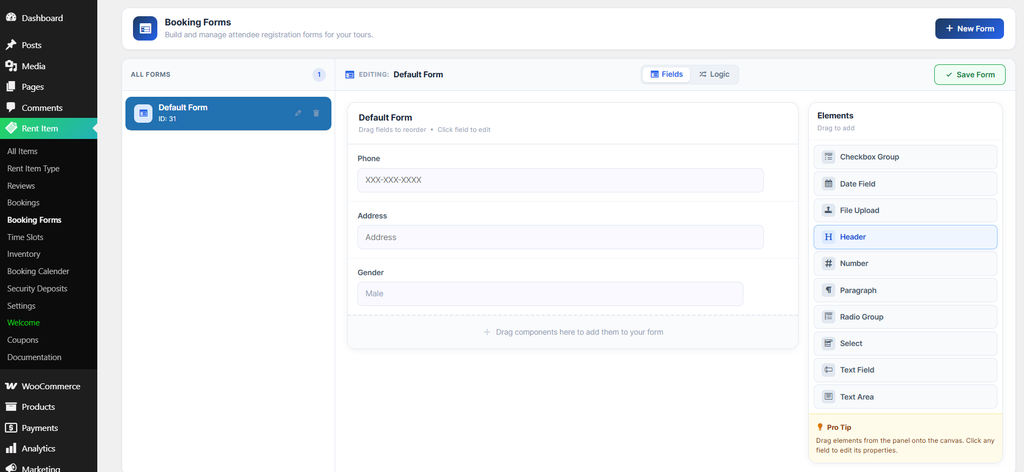Click the drag components drop zone
The height and width of the screenshot is (472, 1024).
pos(573,332)
